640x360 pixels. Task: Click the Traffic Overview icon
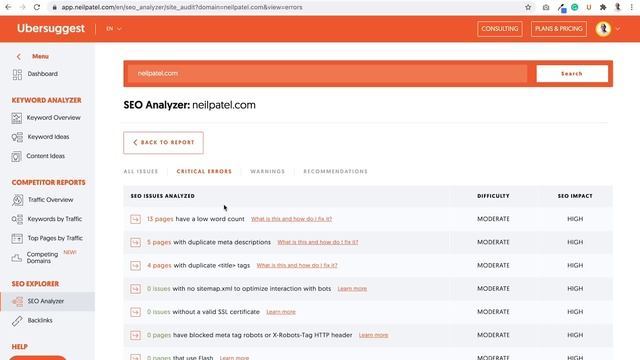[17, 200]
